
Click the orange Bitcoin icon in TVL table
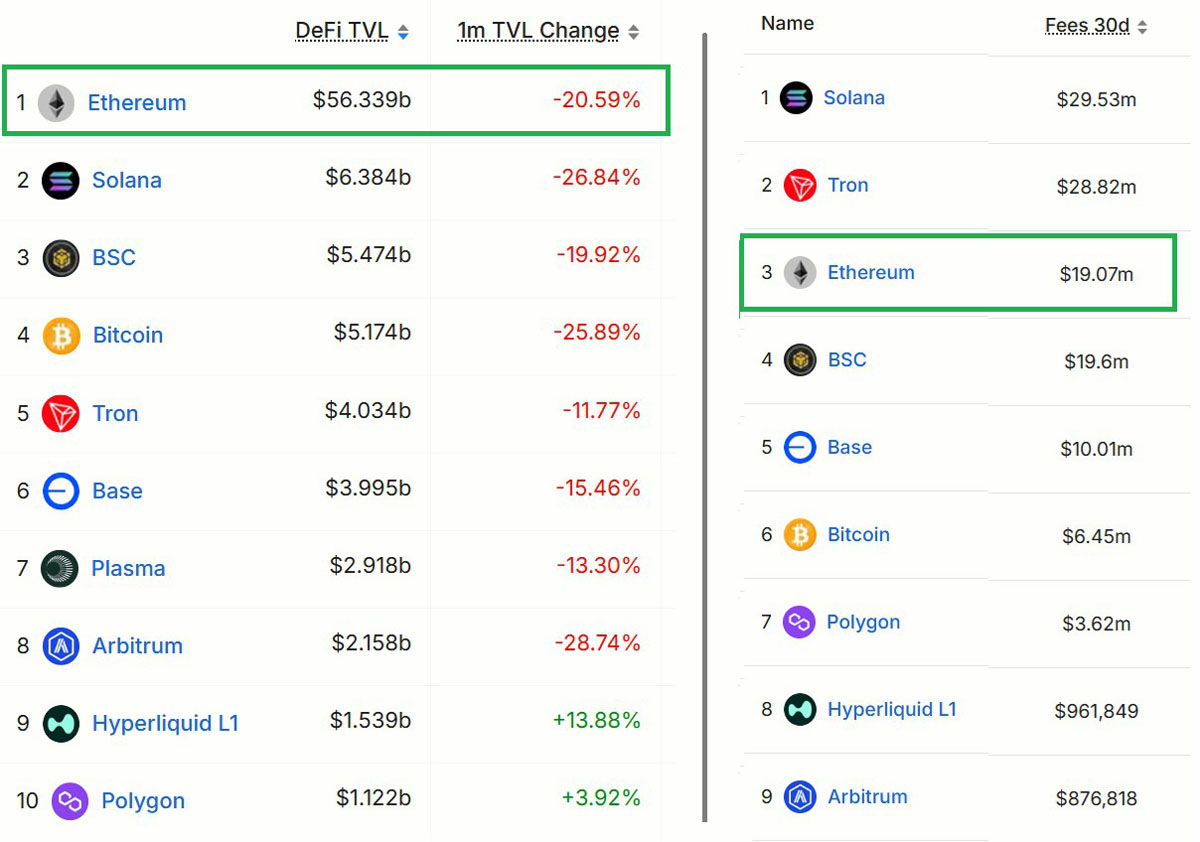tap(61, 336)
